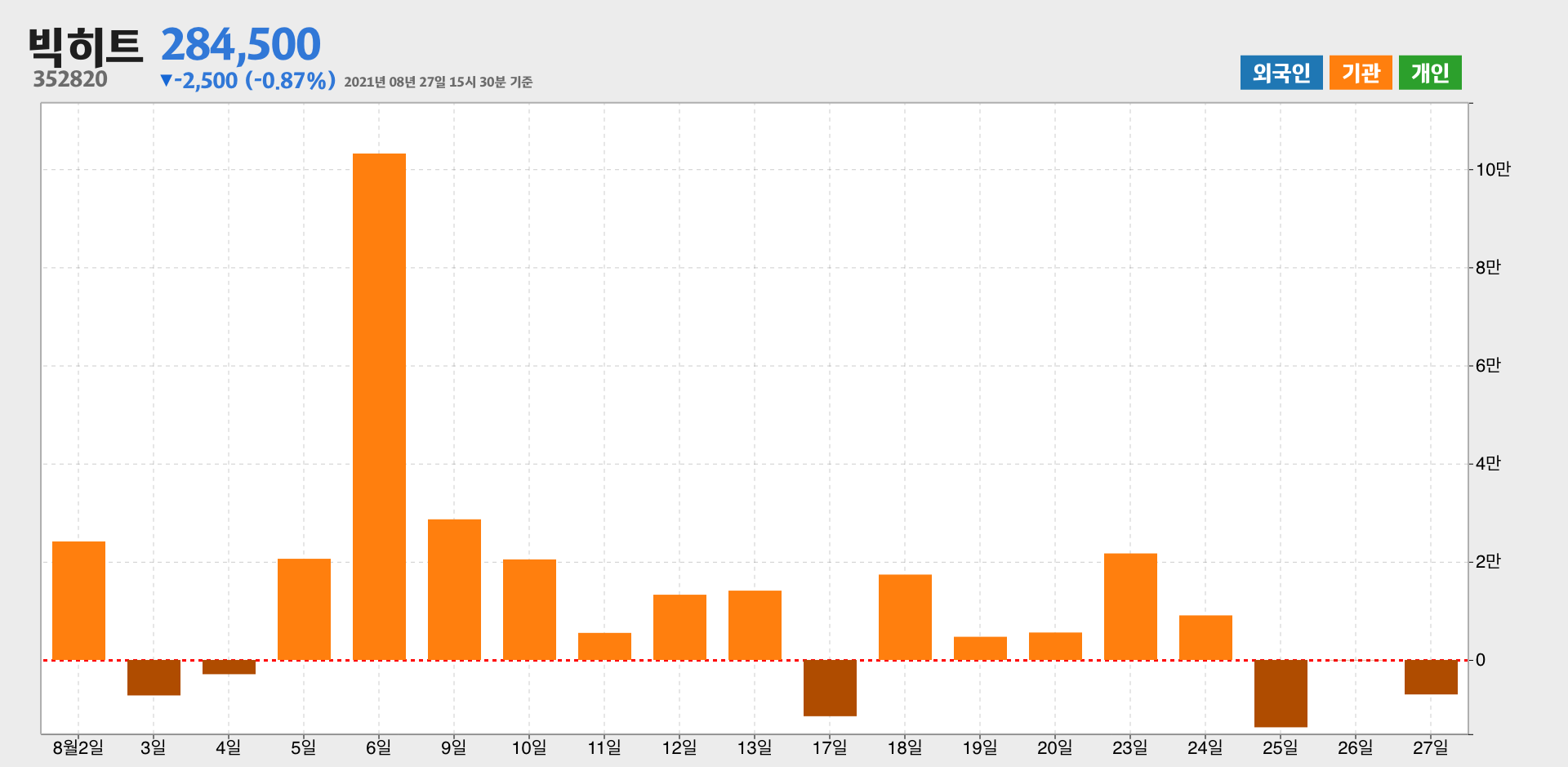This screenshot has height=767, width=1568.
Task: Click the negative bar for 25일
Action: pos(1281,693)
